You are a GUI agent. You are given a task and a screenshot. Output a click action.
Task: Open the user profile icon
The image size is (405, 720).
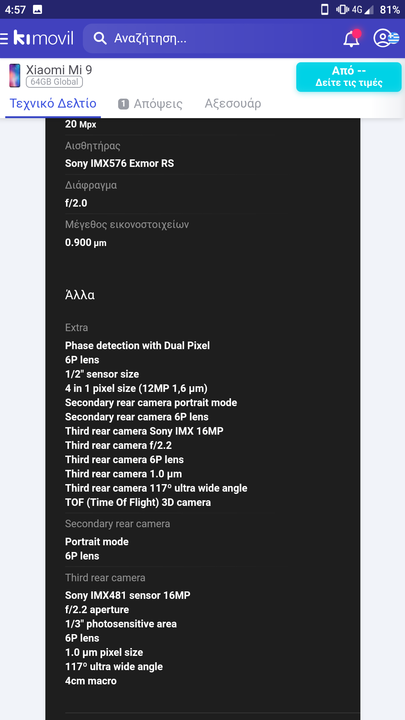coord(385,38)
